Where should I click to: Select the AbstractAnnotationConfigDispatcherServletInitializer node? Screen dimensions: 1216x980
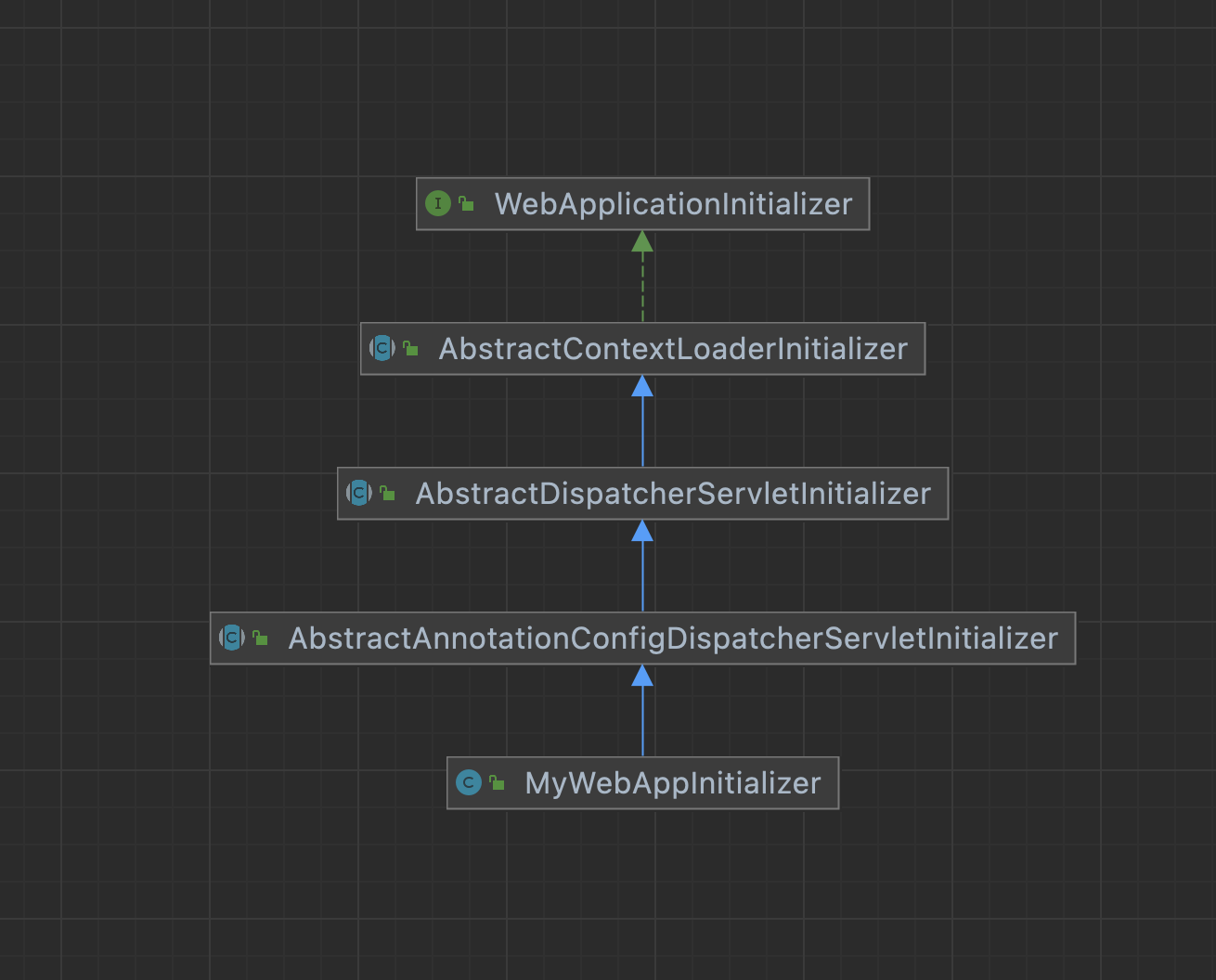(674, 638)
